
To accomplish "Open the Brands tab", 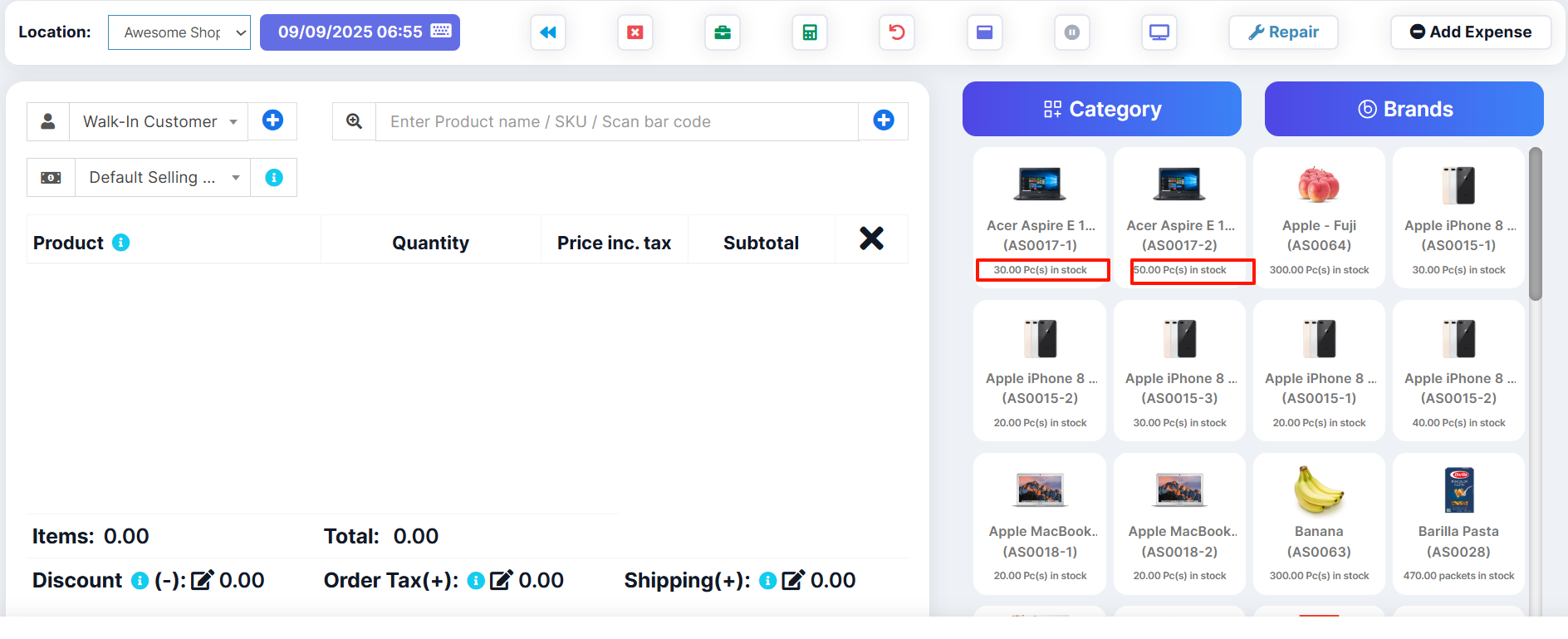I will [x=1404, y=109].
